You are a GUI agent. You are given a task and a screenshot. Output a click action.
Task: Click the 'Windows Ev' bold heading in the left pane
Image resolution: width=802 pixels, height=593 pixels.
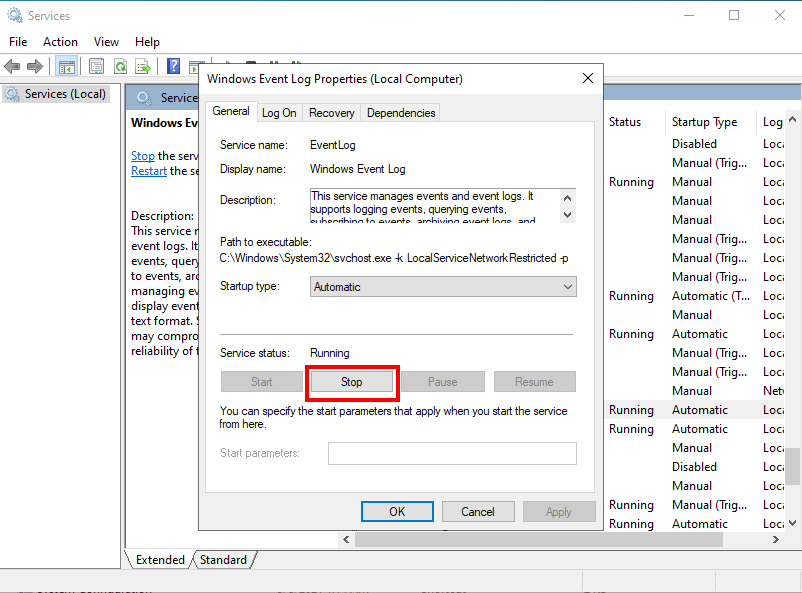164,123
